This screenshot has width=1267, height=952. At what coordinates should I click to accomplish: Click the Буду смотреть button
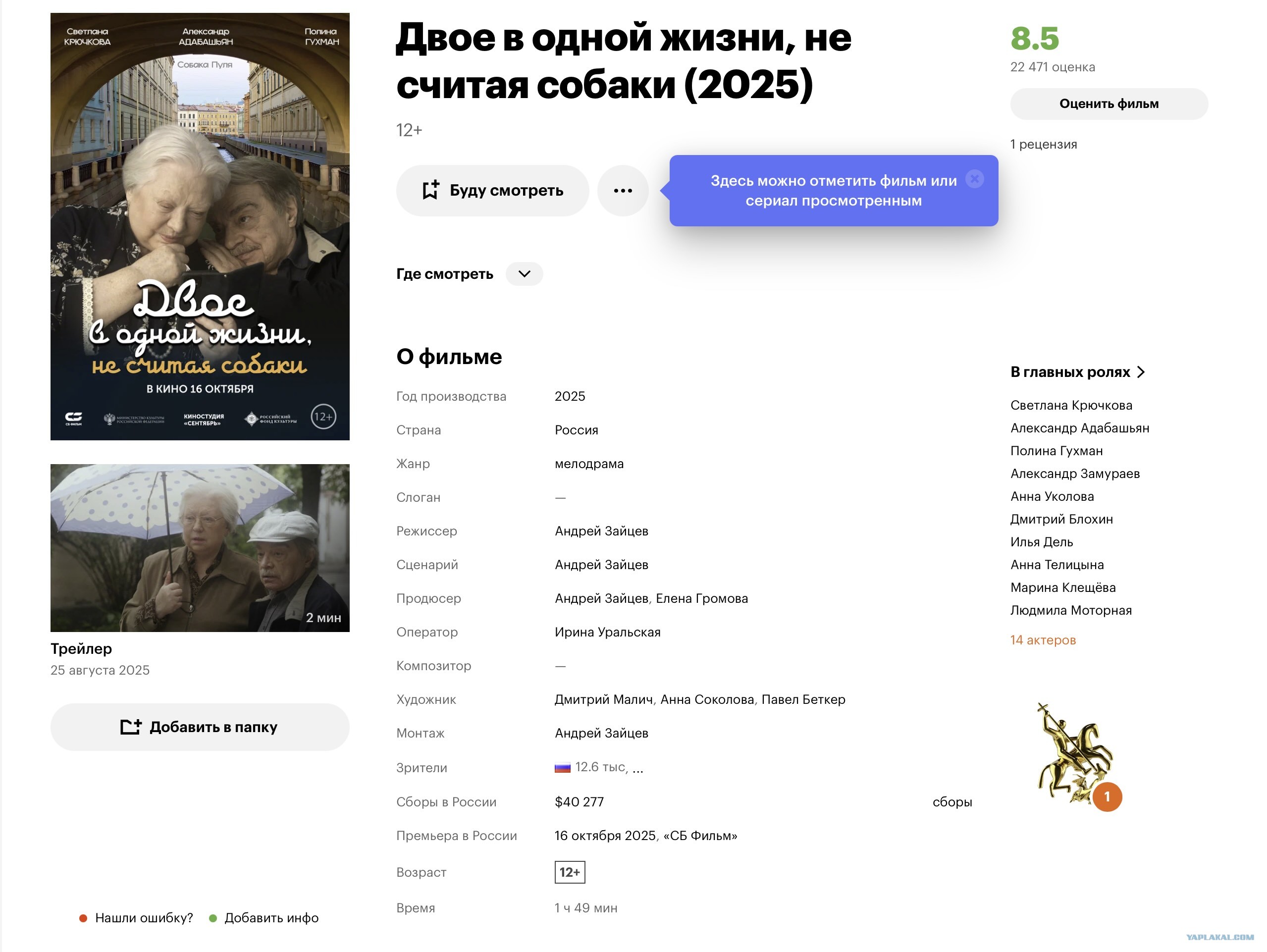click(x=493, y=191)
